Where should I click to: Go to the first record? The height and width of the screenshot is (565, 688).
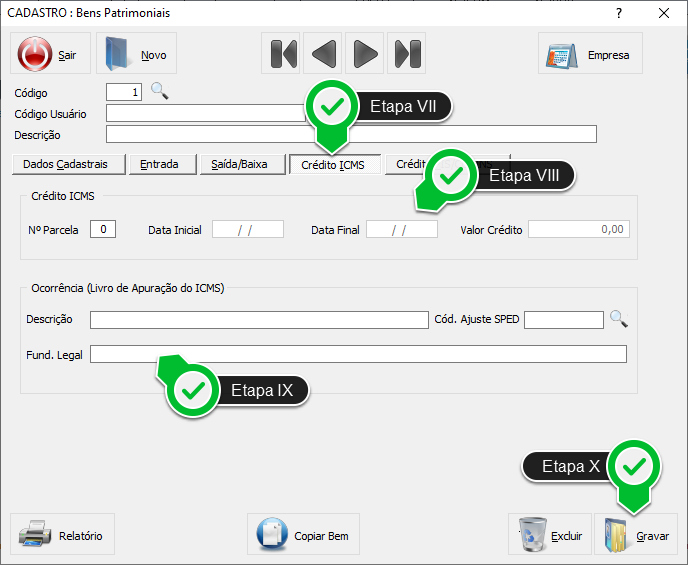point(283,53)
